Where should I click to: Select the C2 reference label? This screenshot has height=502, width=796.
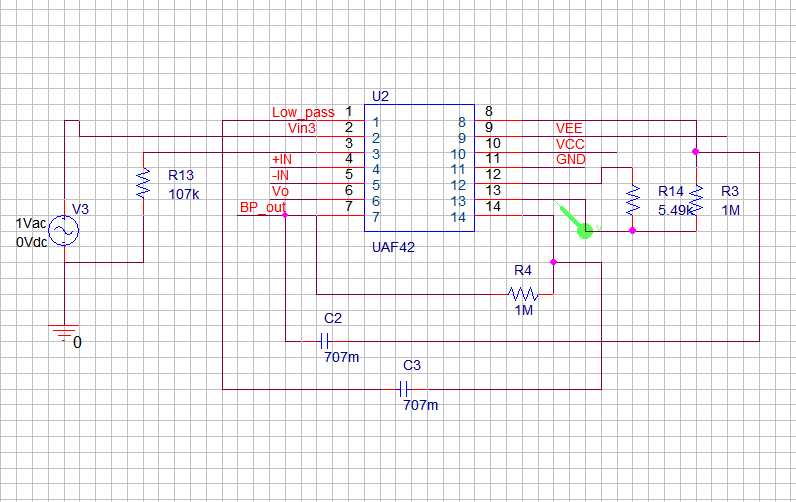(x=333, y=318)
